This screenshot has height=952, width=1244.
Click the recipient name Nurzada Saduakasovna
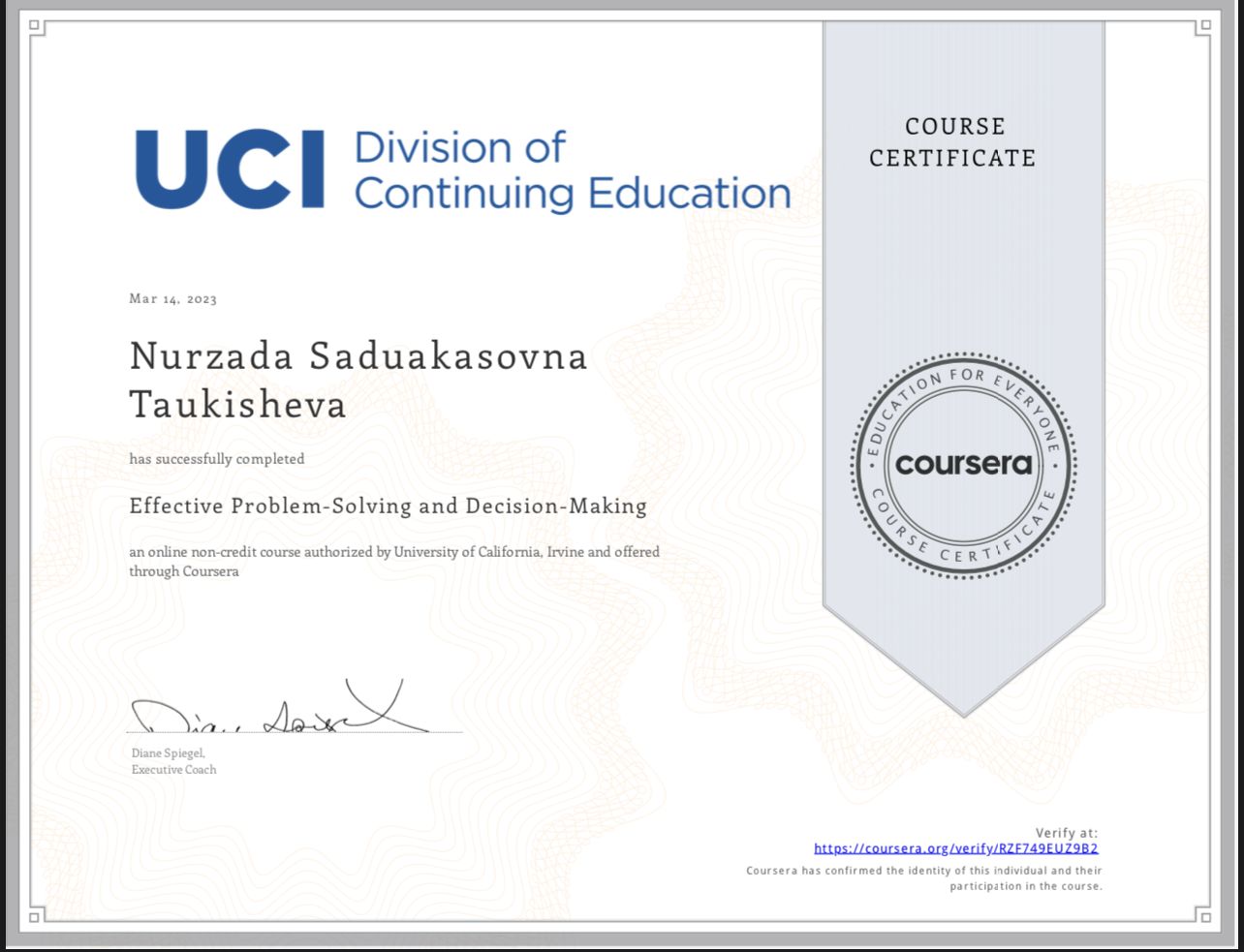pos(358,356)
